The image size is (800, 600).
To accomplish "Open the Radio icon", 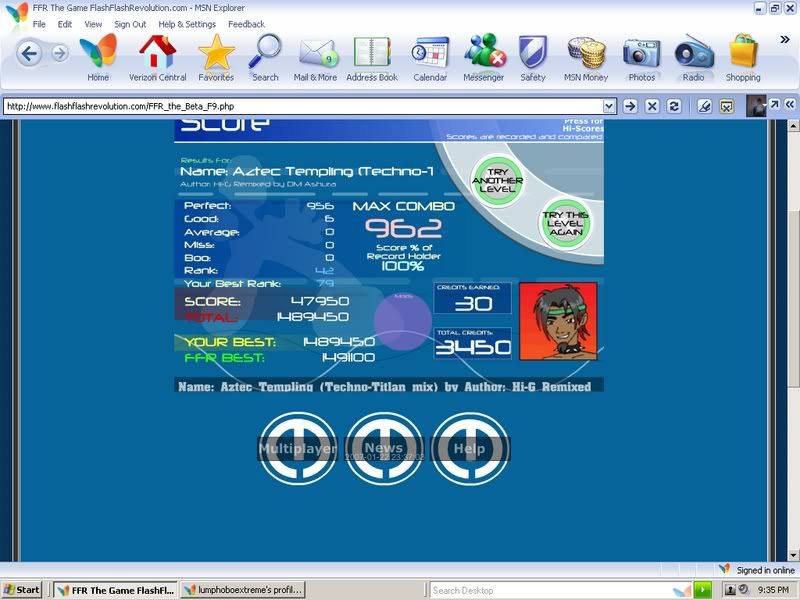I will click(693, 54).
